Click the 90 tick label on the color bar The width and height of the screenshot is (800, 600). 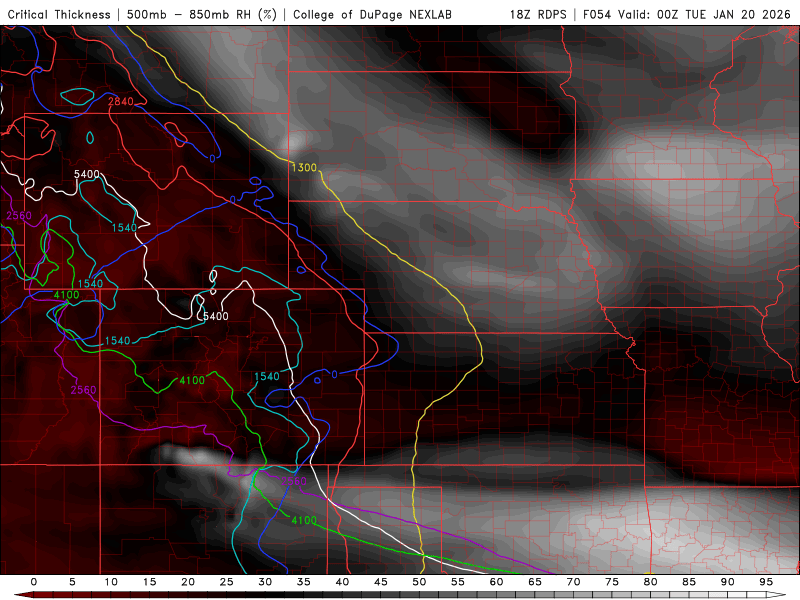728,582
